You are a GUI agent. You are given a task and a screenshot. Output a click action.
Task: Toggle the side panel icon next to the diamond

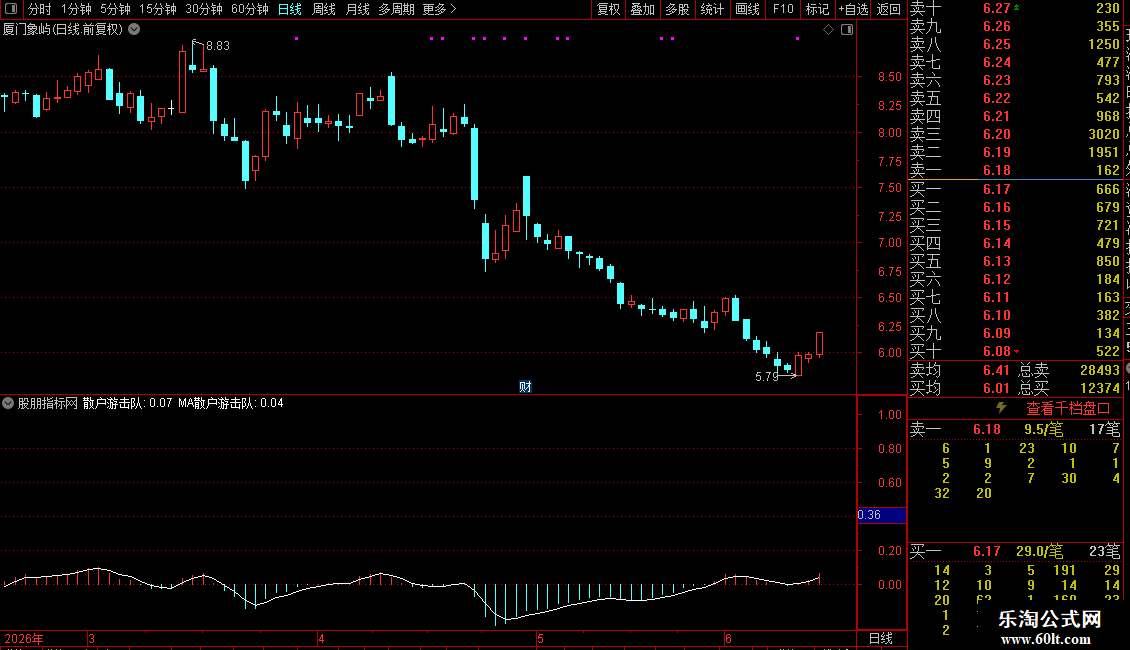[x=847, y=30]
